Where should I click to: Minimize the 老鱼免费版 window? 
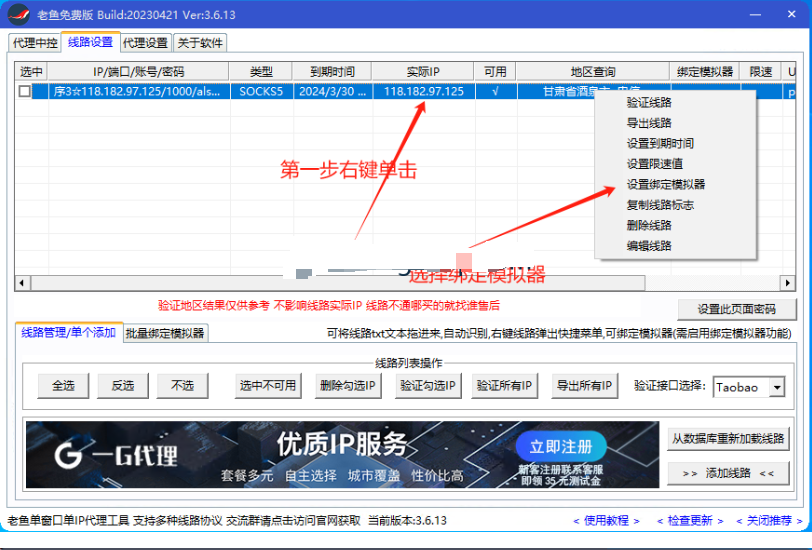[x=756, y=15]
